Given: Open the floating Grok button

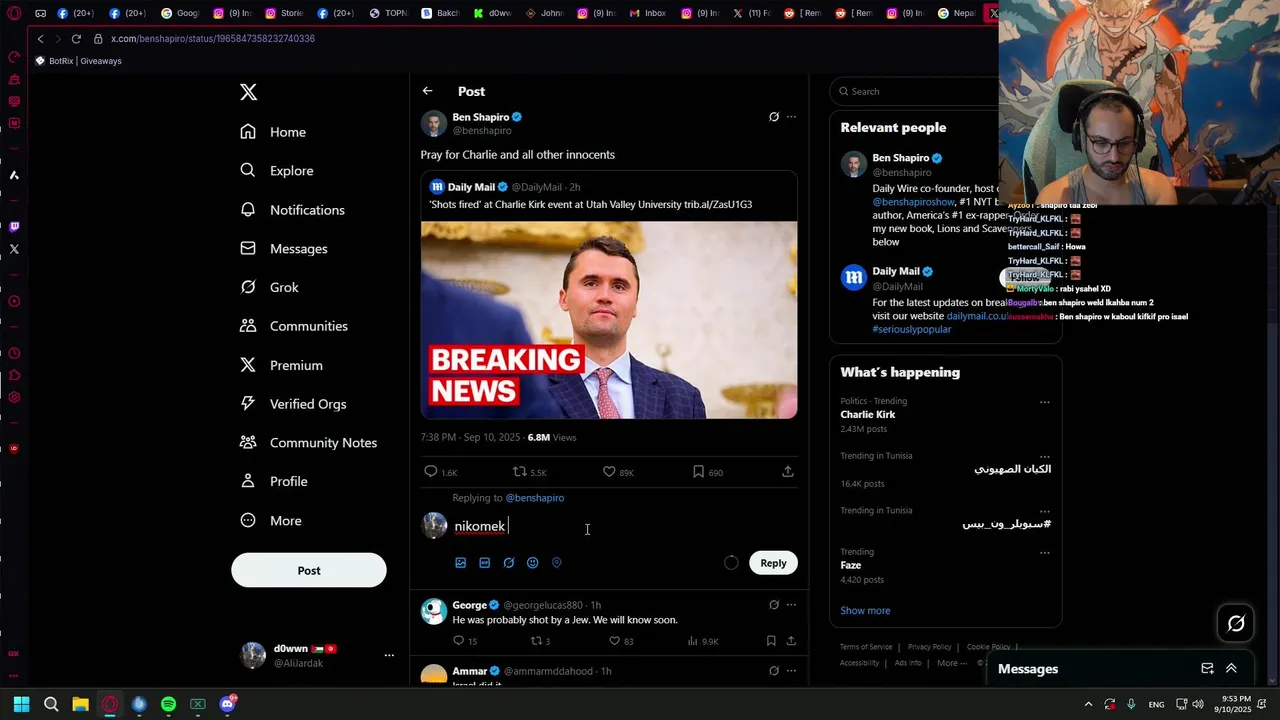Looking at the screenshot, I should pos(1236,624).
